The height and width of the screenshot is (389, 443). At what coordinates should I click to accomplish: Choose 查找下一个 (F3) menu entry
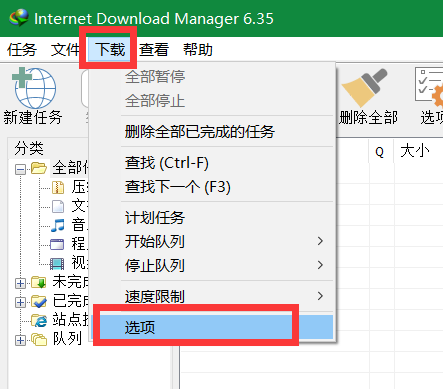point(213,187)
